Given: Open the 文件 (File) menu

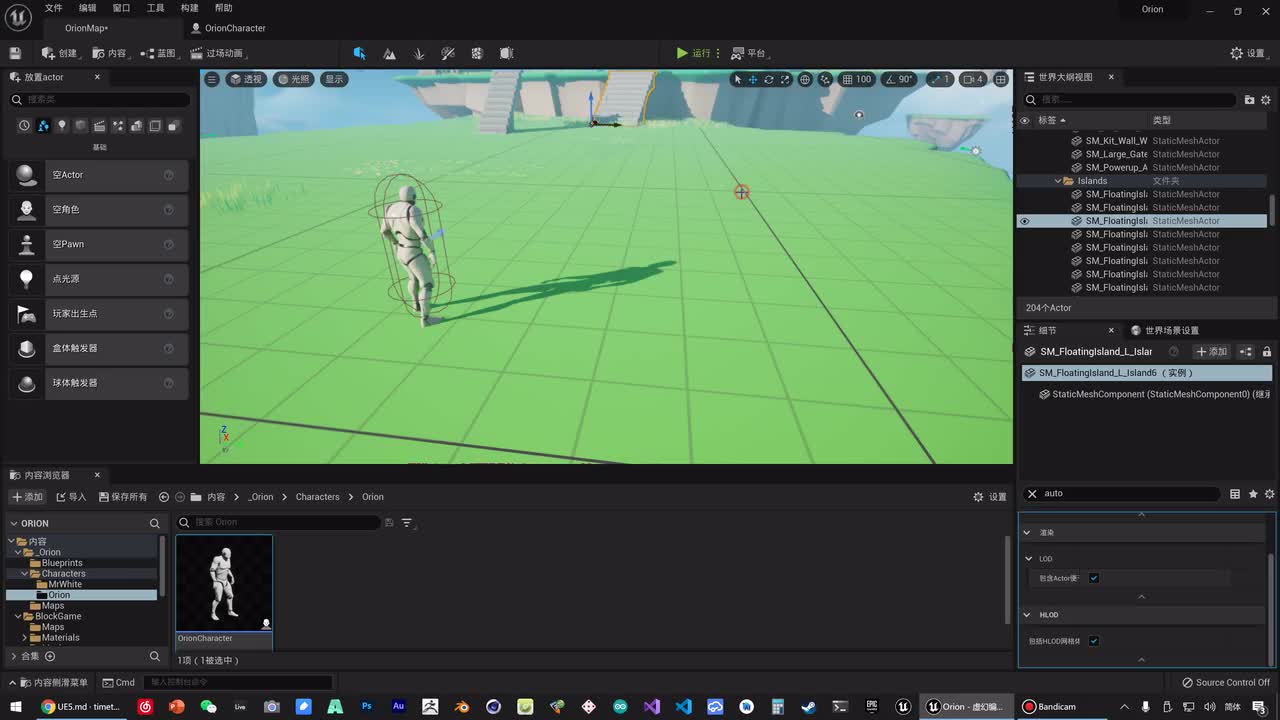Looking at the screenshot, I should tap(53, 8).
